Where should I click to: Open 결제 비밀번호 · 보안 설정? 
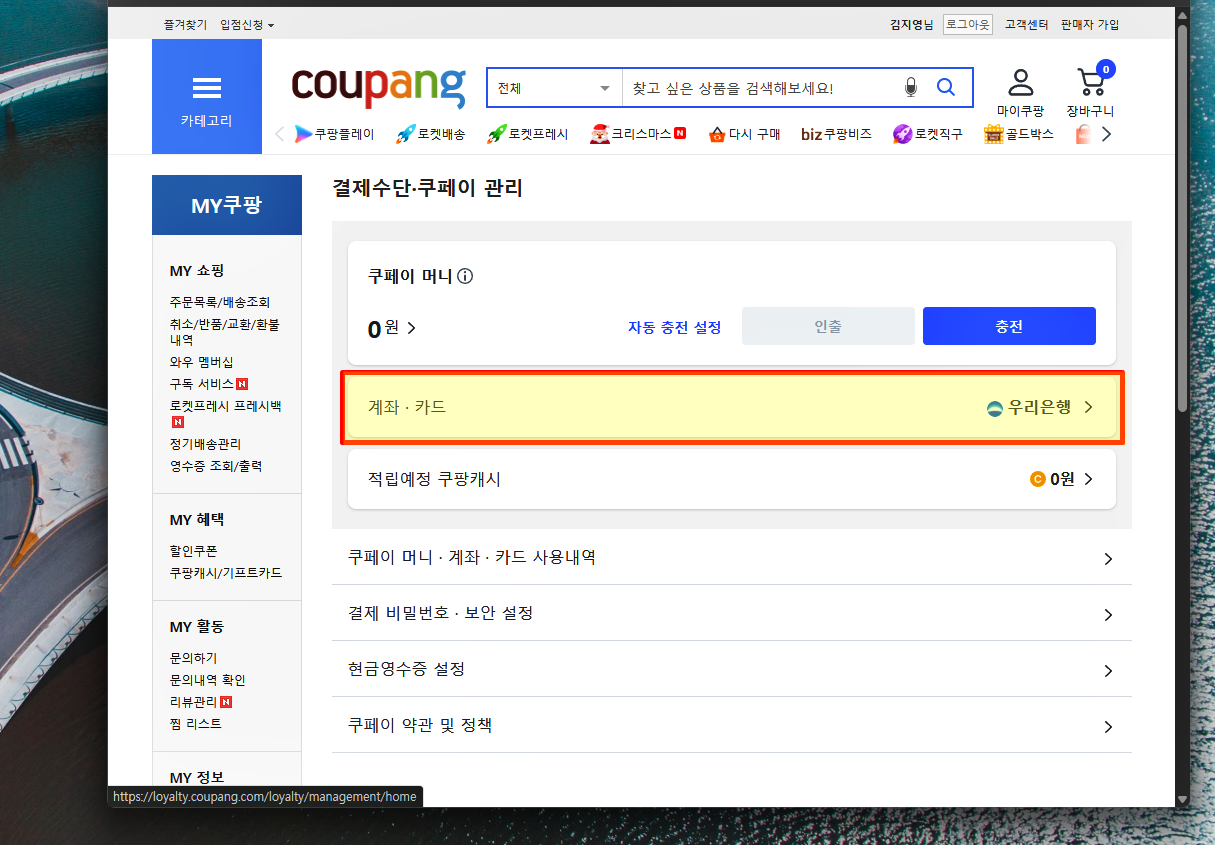click(x=732, y=613)
